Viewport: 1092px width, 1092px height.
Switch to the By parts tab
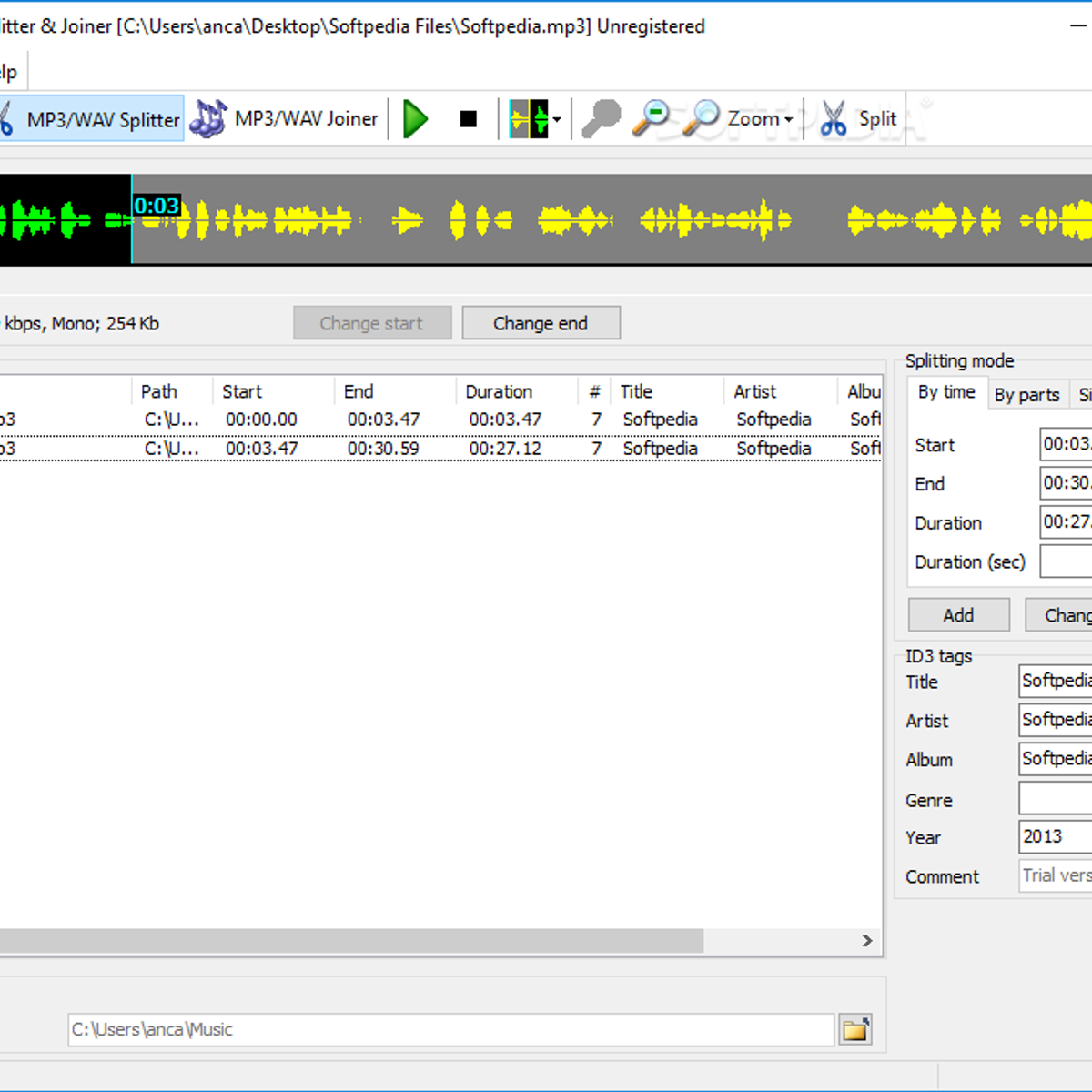point(1026,395)
